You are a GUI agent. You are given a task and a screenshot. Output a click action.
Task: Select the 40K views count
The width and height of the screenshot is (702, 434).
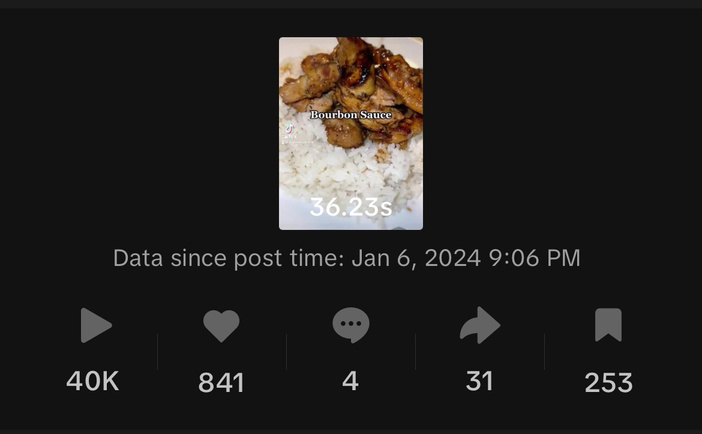[x=93, y=381]
